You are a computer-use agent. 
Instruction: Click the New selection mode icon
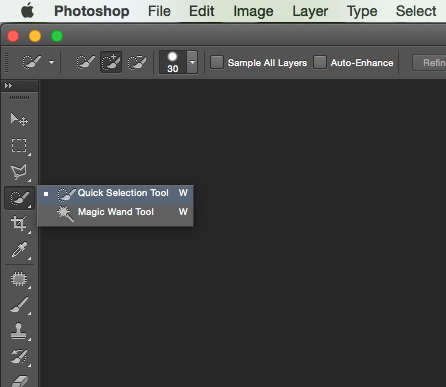(x=85, y=62)
